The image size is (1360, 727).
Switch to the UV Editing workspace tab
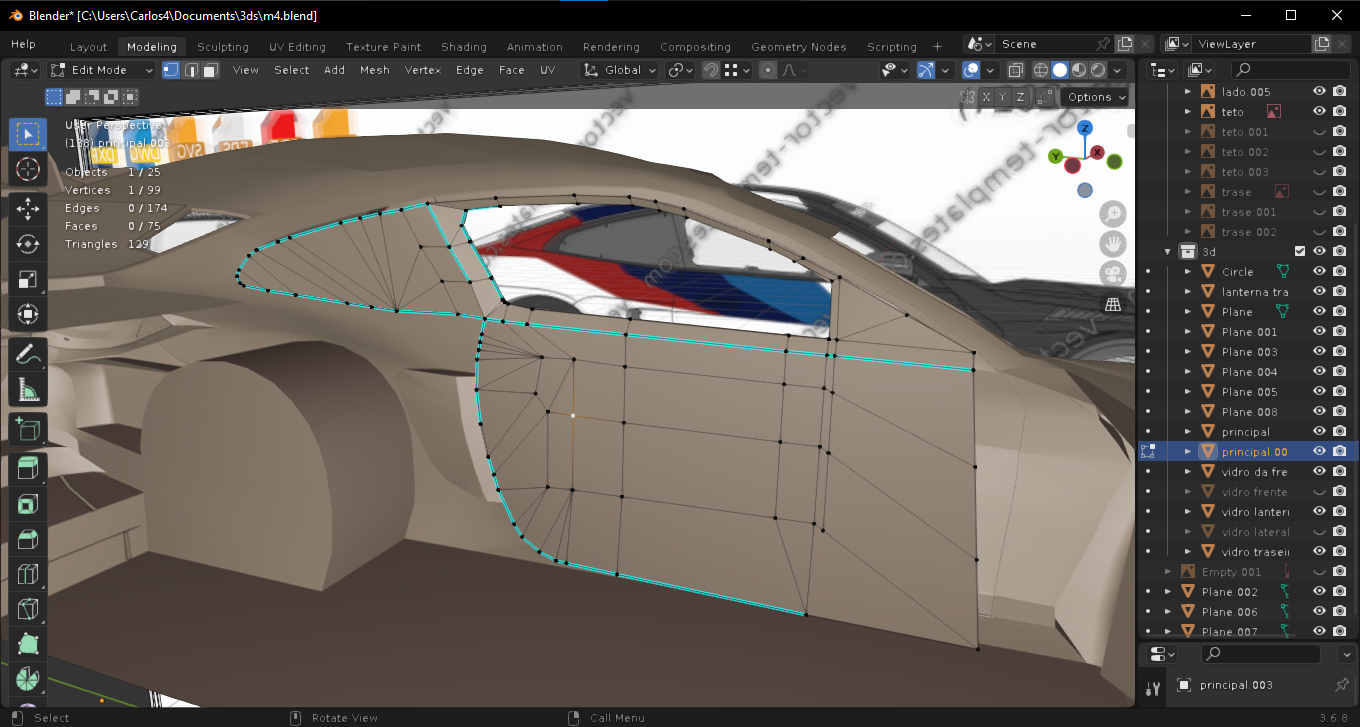[297, 47]
